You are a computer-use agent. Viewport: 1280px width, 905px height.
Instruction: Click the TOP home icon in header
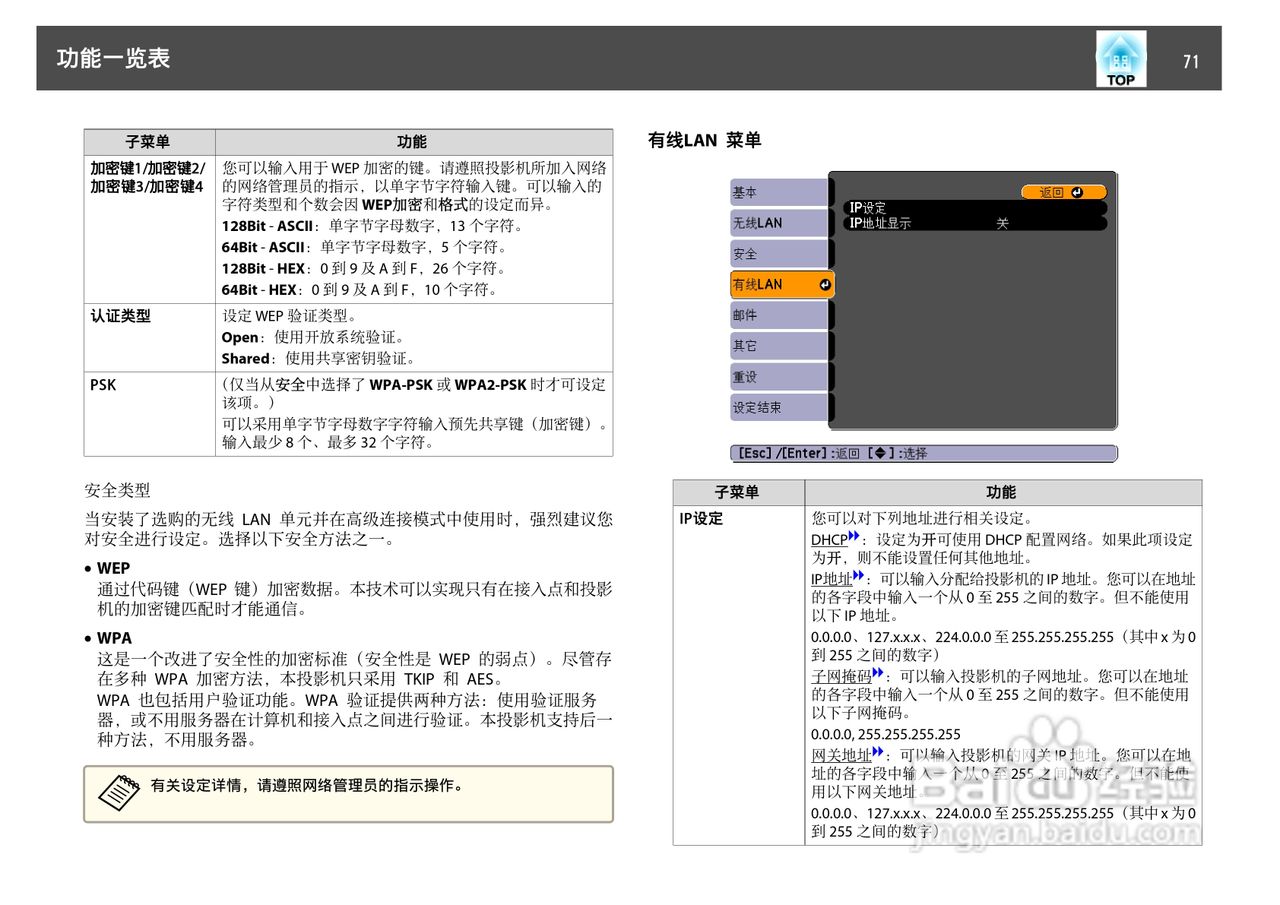1121,59
